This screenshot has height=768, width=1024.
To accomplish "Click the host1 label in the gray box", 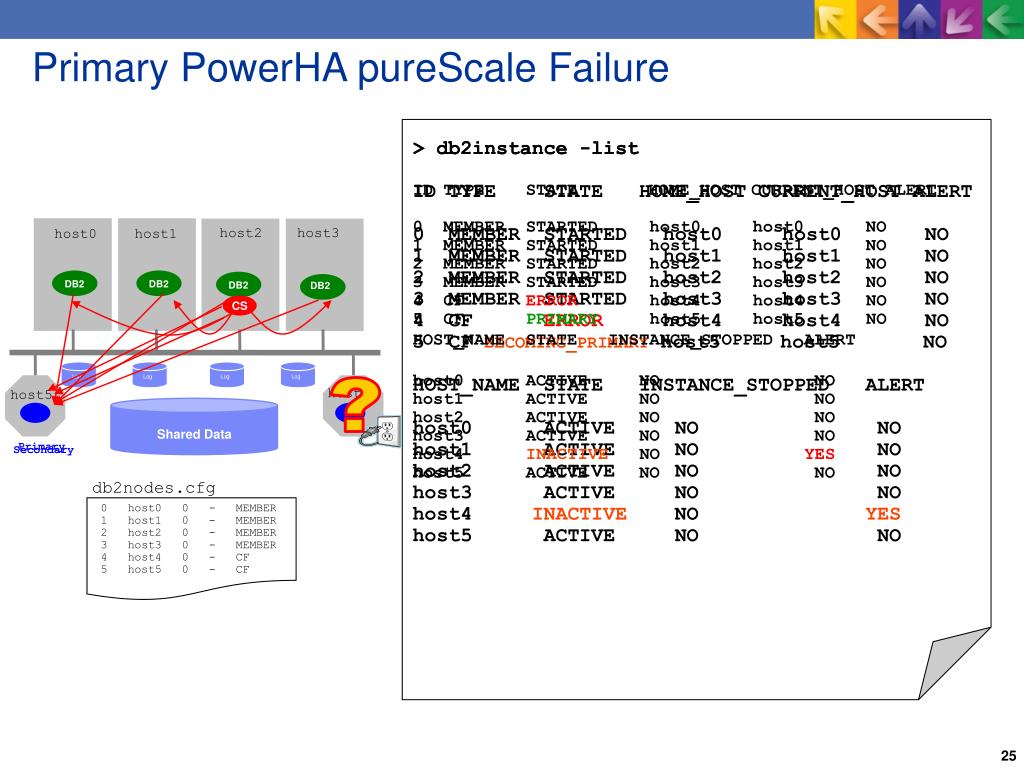I will click(x=155, y=233).
